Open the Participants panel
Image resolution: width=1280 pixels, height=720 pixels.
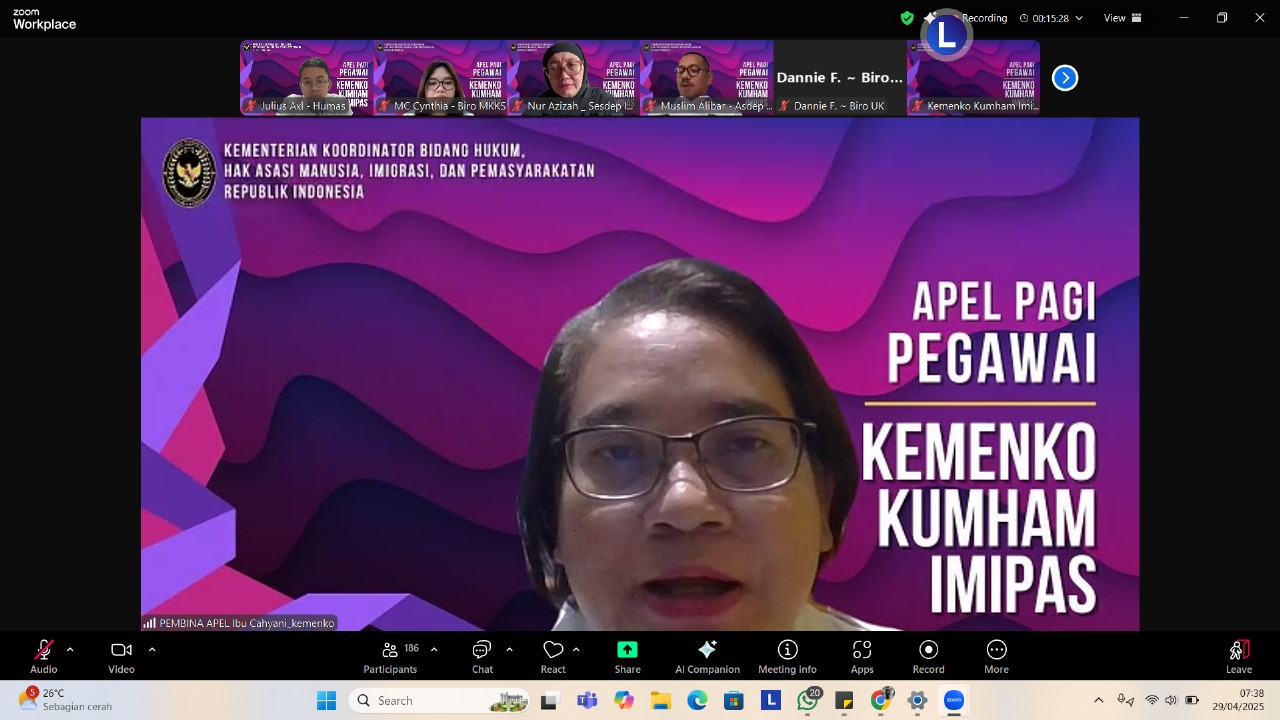tap(390, 655)
